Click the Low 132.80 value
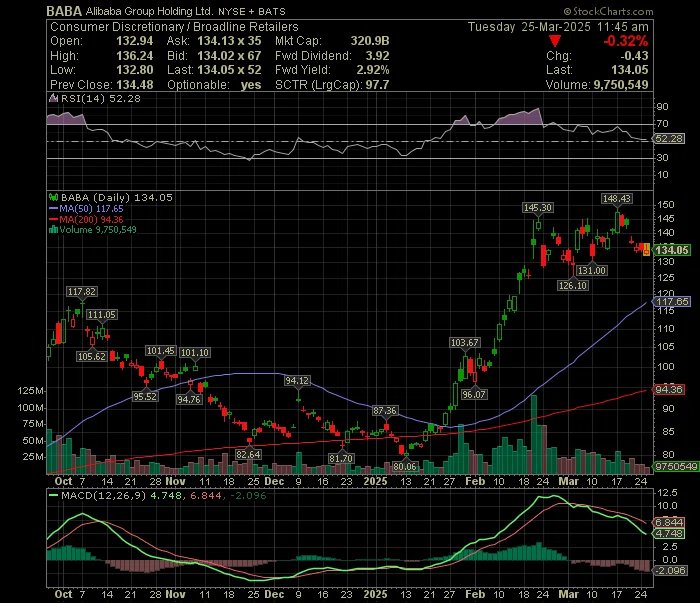 pos(134,70)
